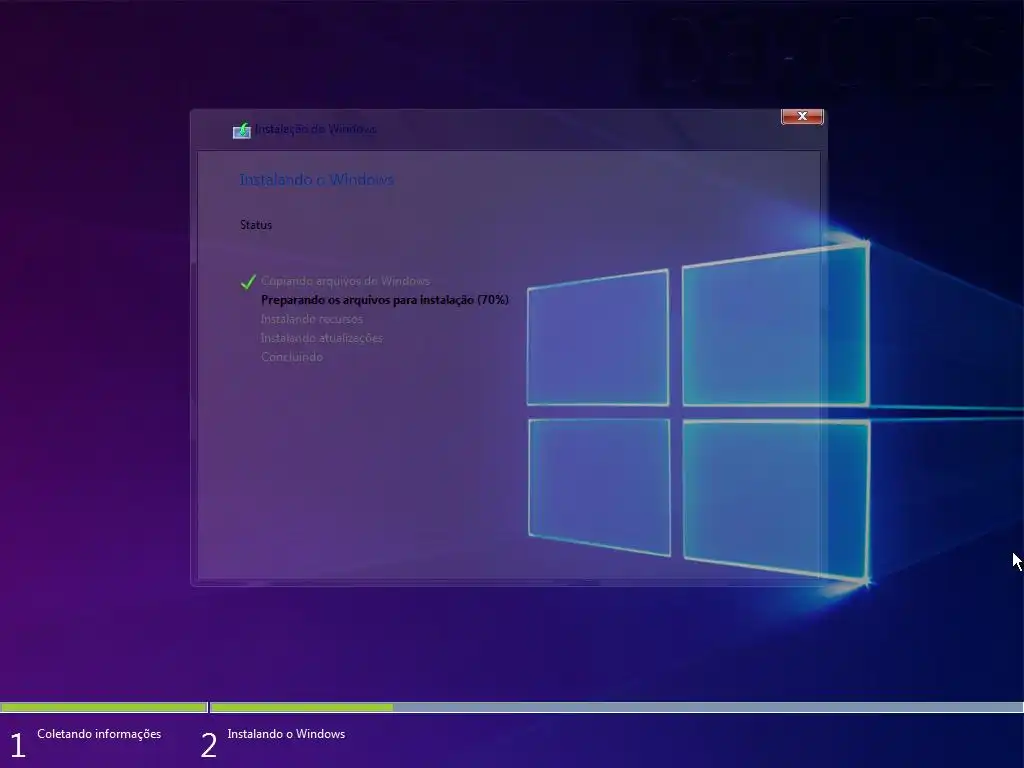Click the 'Instalando atualizações' step
Image resolution: width=1024 pixels, height=768 pixels.
[x=321, y=338]
